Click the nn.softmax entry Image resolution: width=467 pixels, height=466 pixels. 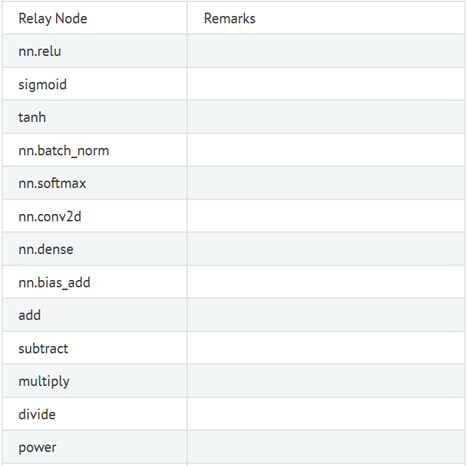pos(52,183)
